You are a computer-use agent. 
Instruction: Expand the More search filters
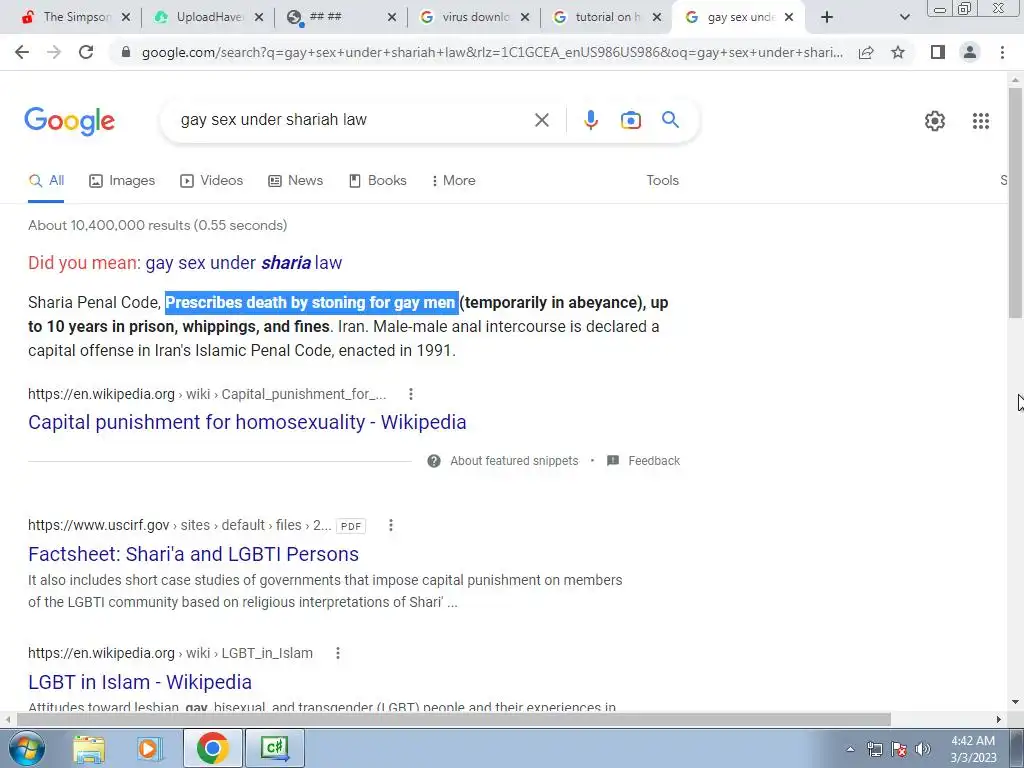[x=453, y=181]
